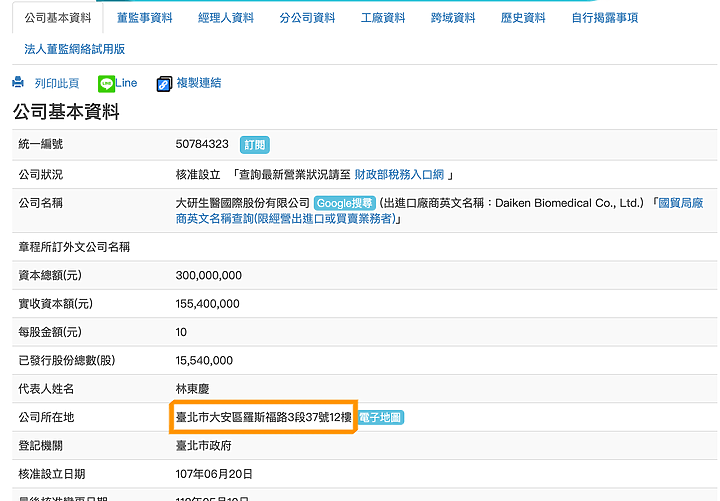Open 法人董監網絡試用版 tab
Viewport: 720px width, 501px height.
point(74,49)
